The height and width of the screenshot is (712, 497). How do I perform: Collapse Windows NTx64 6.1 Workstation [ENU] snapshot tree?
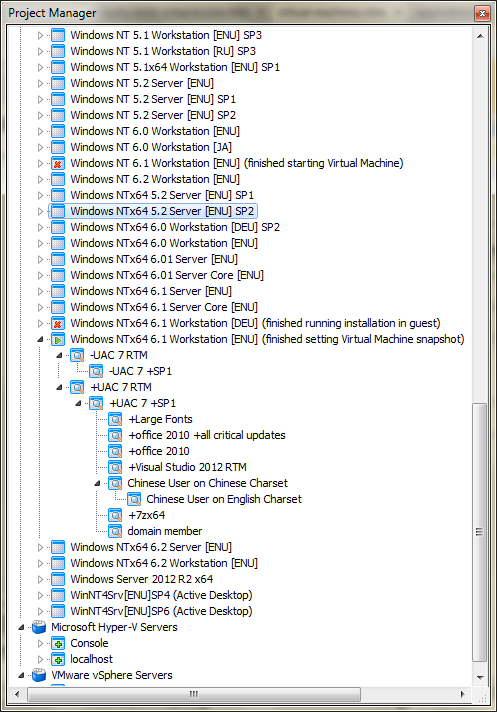click(40, 339)
